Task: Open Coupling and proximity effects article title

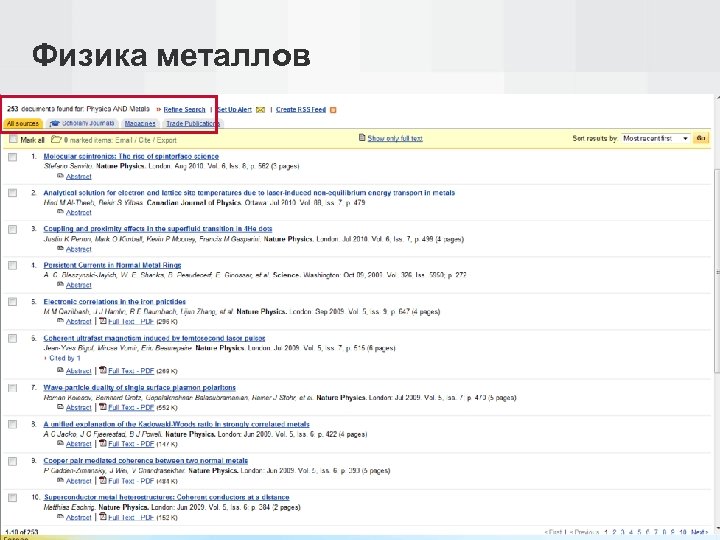Action: pos(158,229)
